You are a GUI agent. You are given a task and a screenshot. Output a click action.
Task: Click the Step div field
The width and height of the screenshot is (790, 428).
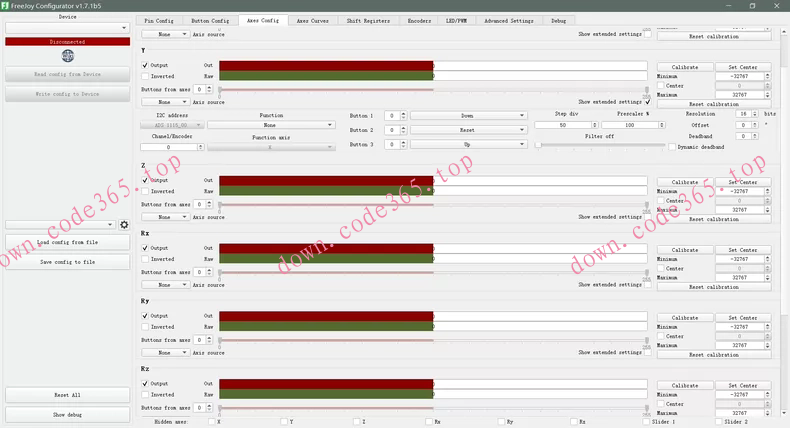(x=566, y=125)
